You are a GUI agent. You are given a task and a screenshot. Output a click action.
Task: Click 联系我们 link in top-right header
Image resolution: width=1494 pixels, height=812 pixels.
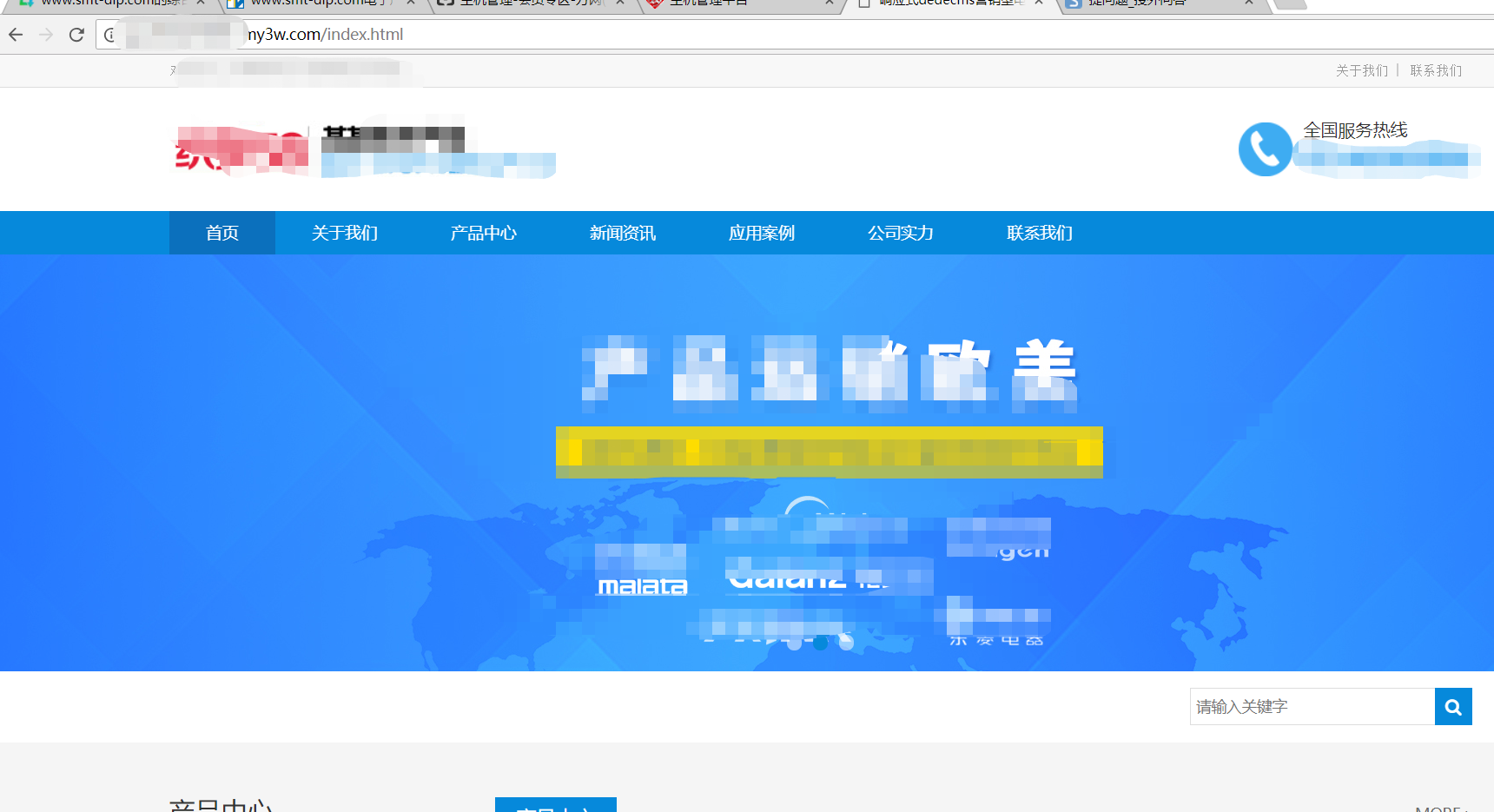(1435, 70)
